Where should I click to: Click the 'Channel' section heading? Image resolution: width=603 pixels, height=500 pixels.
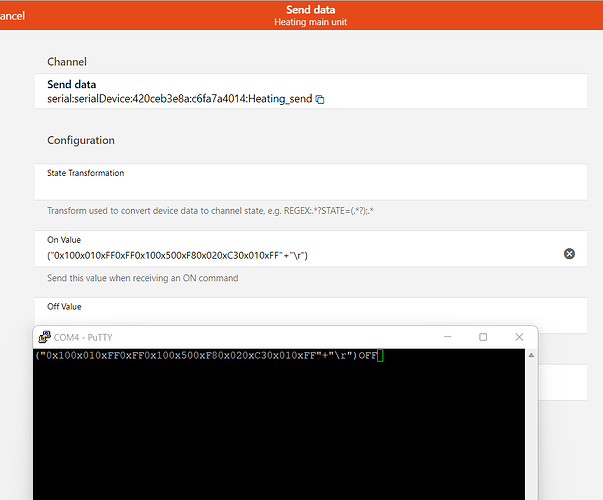tap(67, 62)
